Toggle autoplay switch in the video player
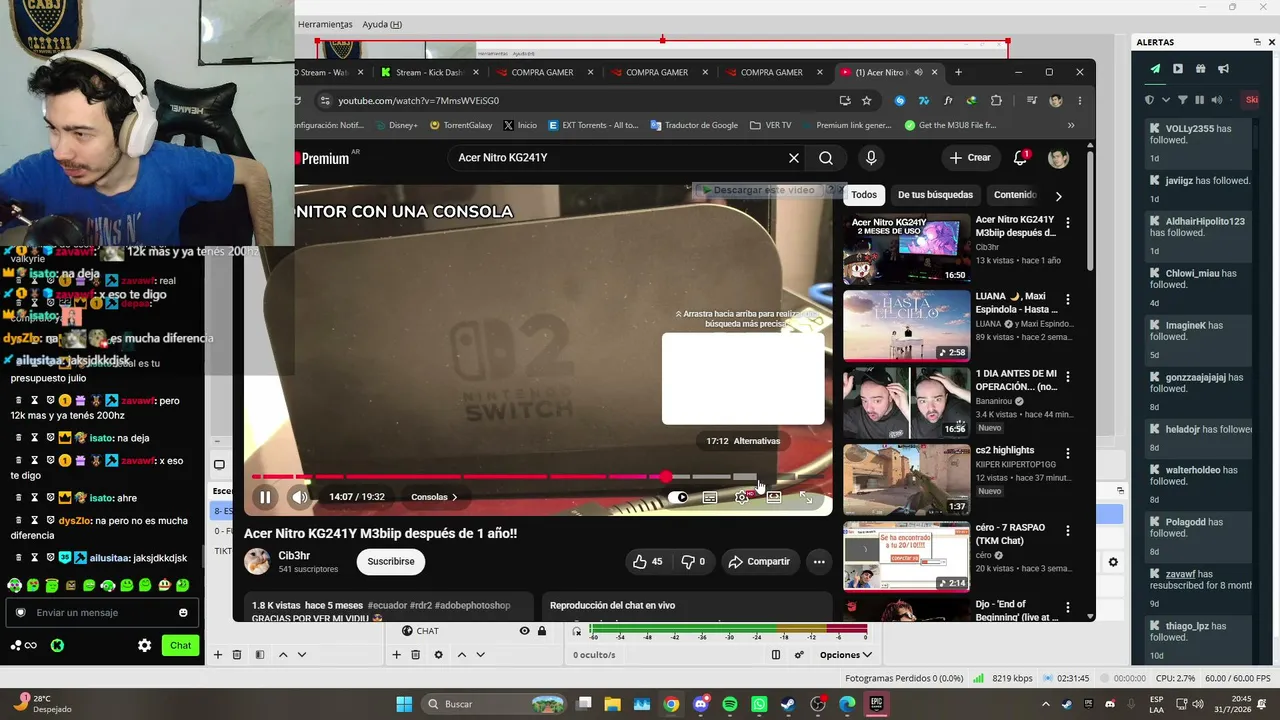 [x=679, y=497]
